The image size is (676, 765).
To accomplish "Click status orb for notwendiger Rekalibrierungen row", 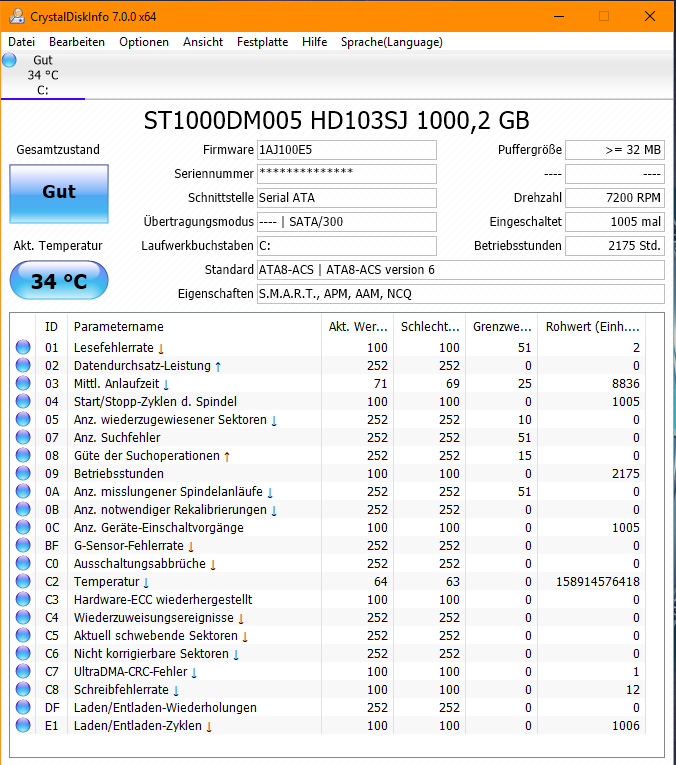I will click(23, 509).
